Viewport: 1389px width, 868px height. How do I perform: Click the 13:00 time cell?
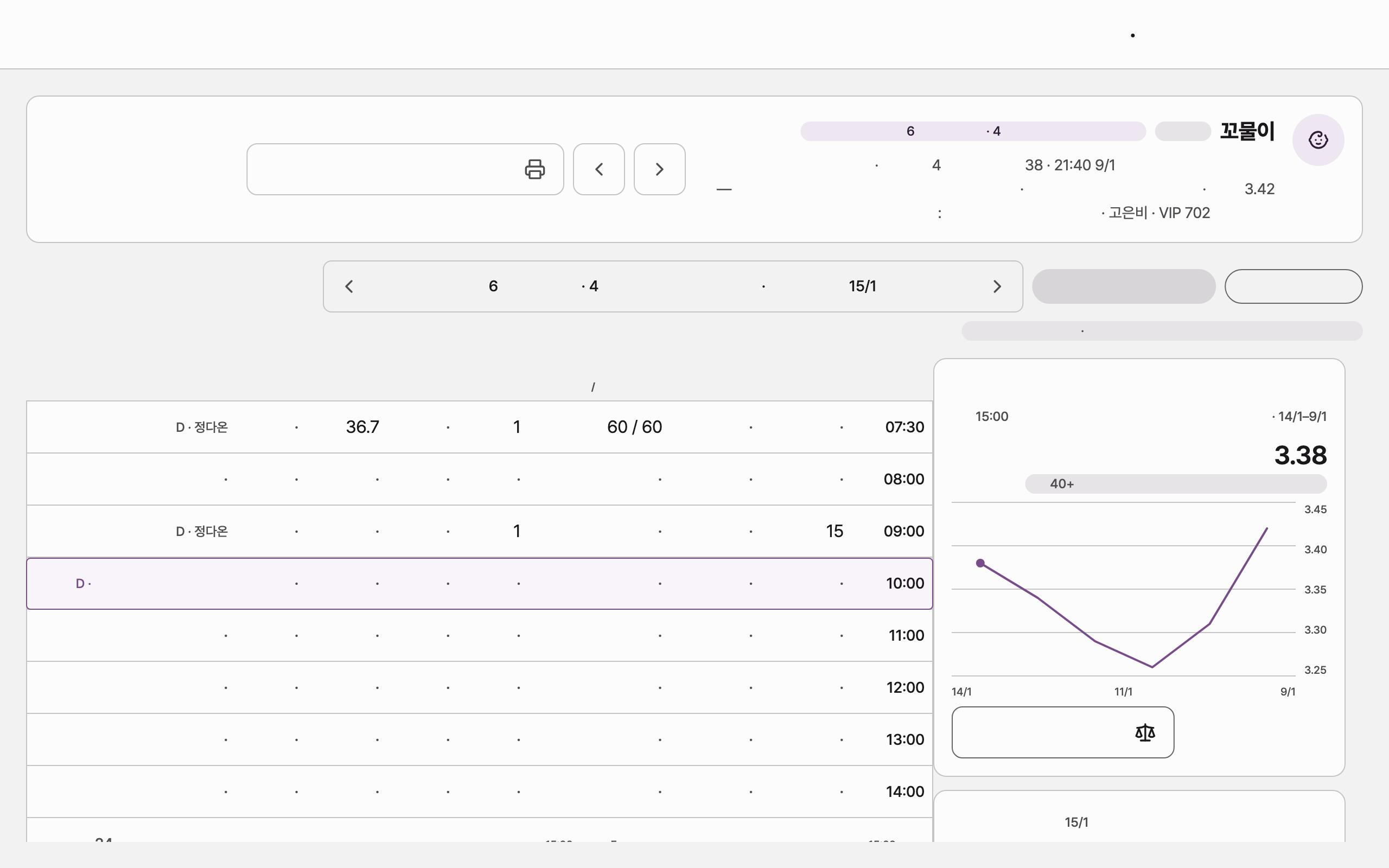[904, 740]
